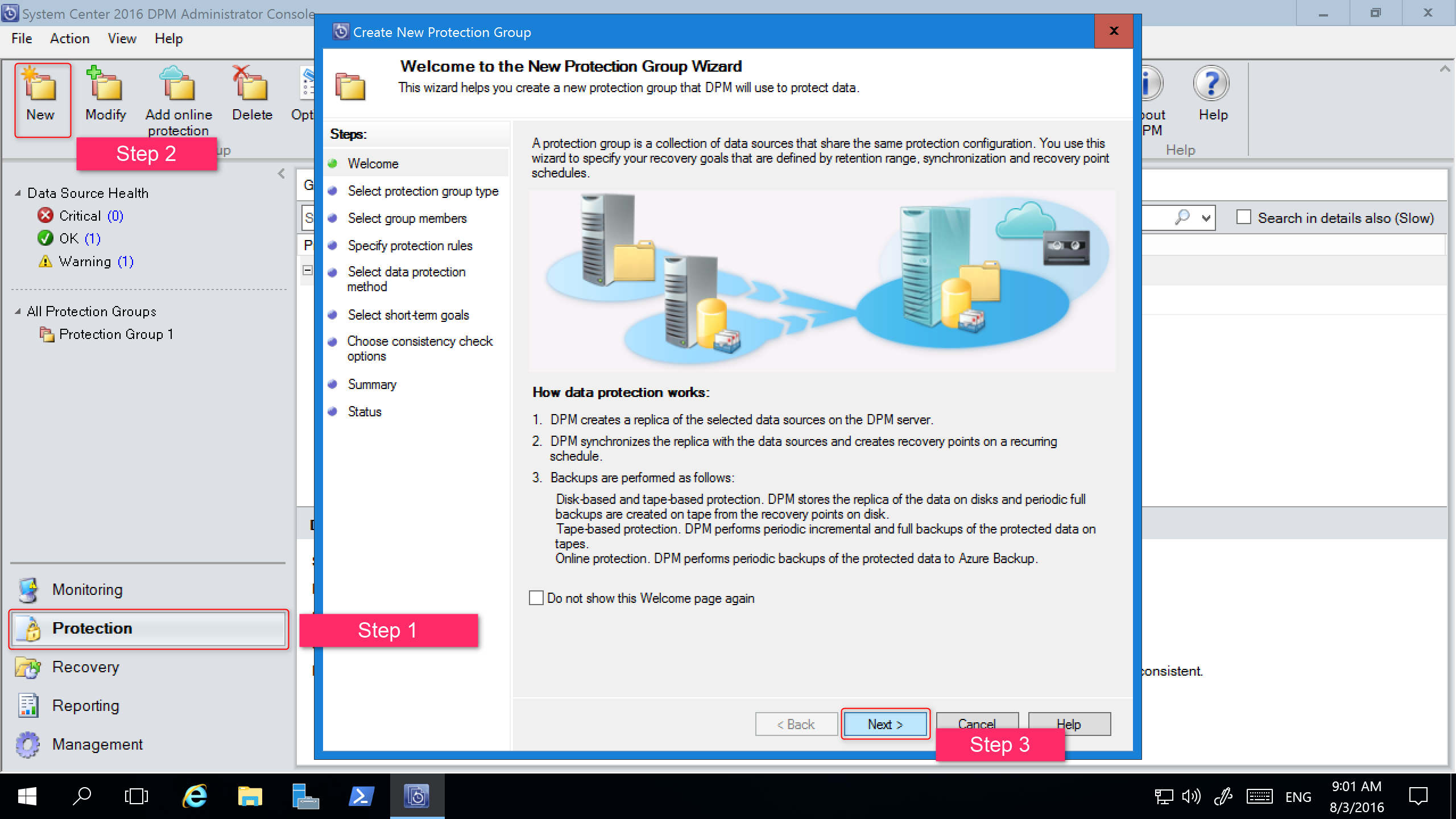This screenshot has width=1456, height=819.
Task: Click the Protection navigation menu item
Action: coord(149,628)
